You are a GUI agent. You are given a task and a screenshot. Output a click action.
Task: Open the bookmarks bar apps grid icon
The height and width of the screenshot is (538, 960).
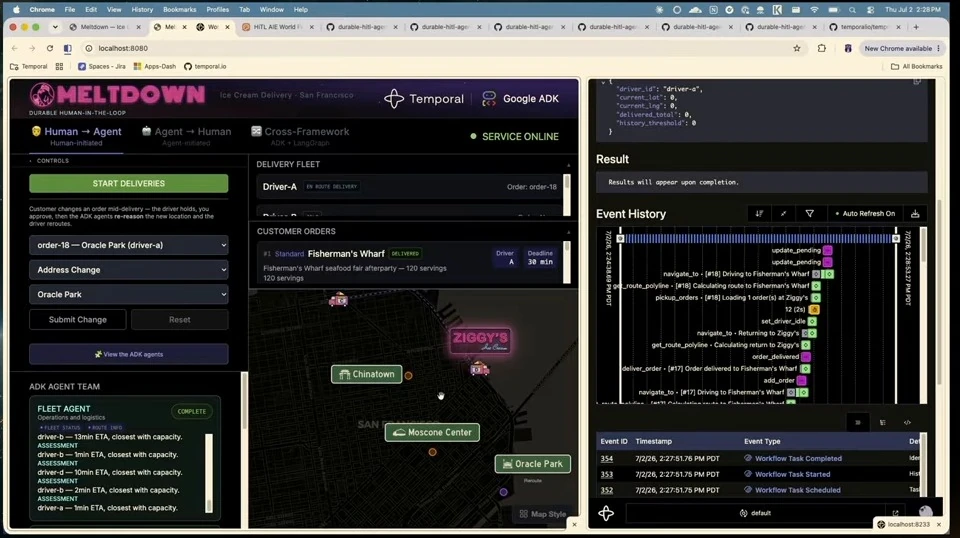pyautogui.click(x=59, y=66)
